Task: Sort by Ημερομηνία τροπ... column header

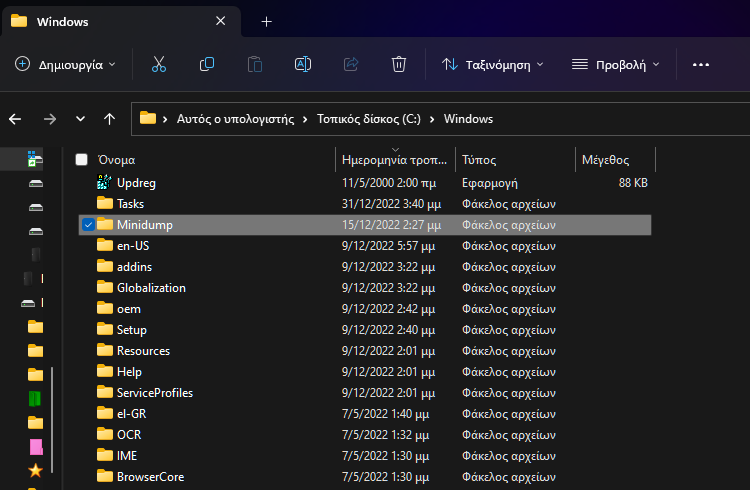Action: click(x=394, y=160)
